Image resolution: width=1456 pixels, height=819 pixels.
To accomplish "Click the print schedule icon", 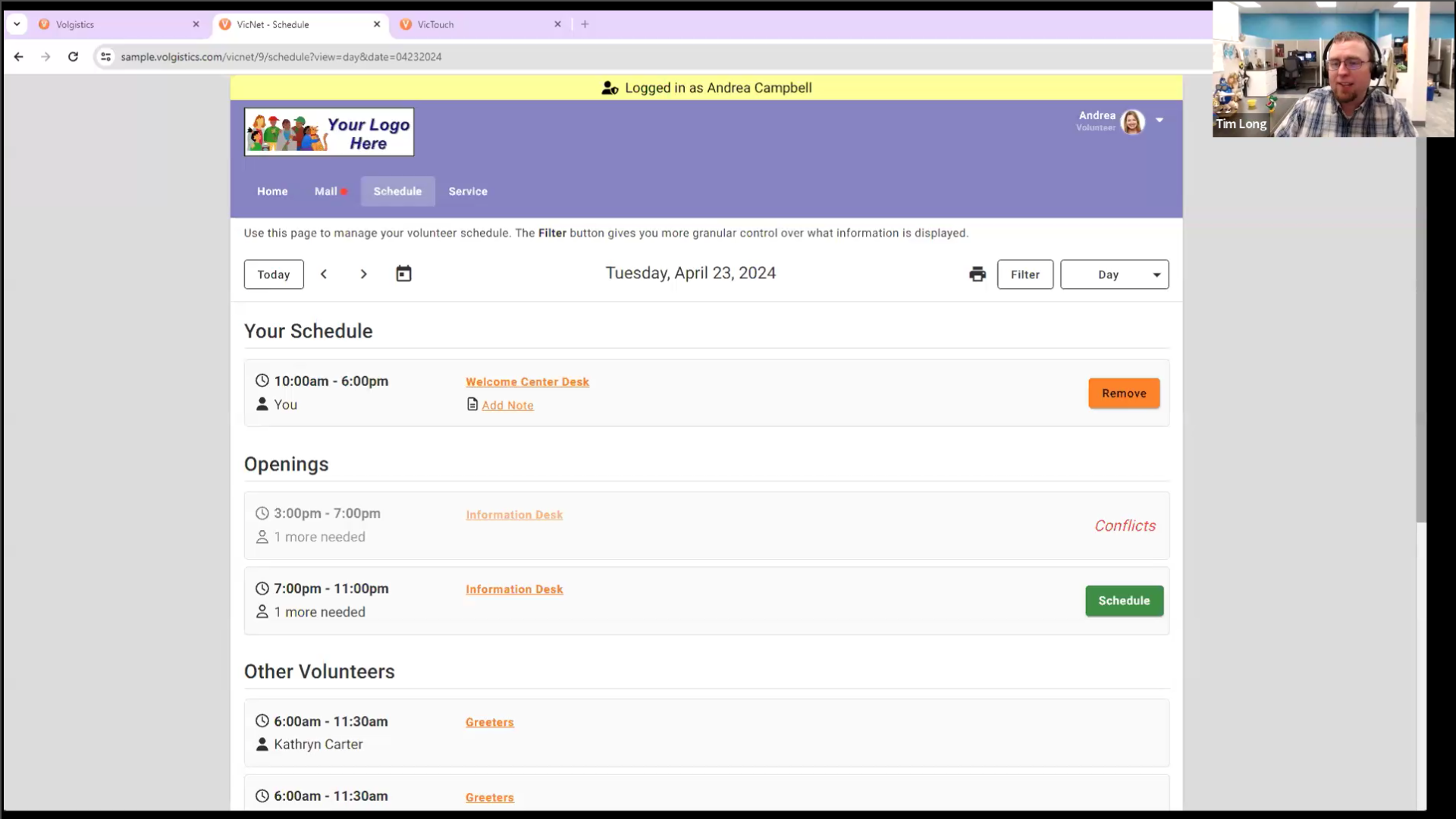I will 977,275.
